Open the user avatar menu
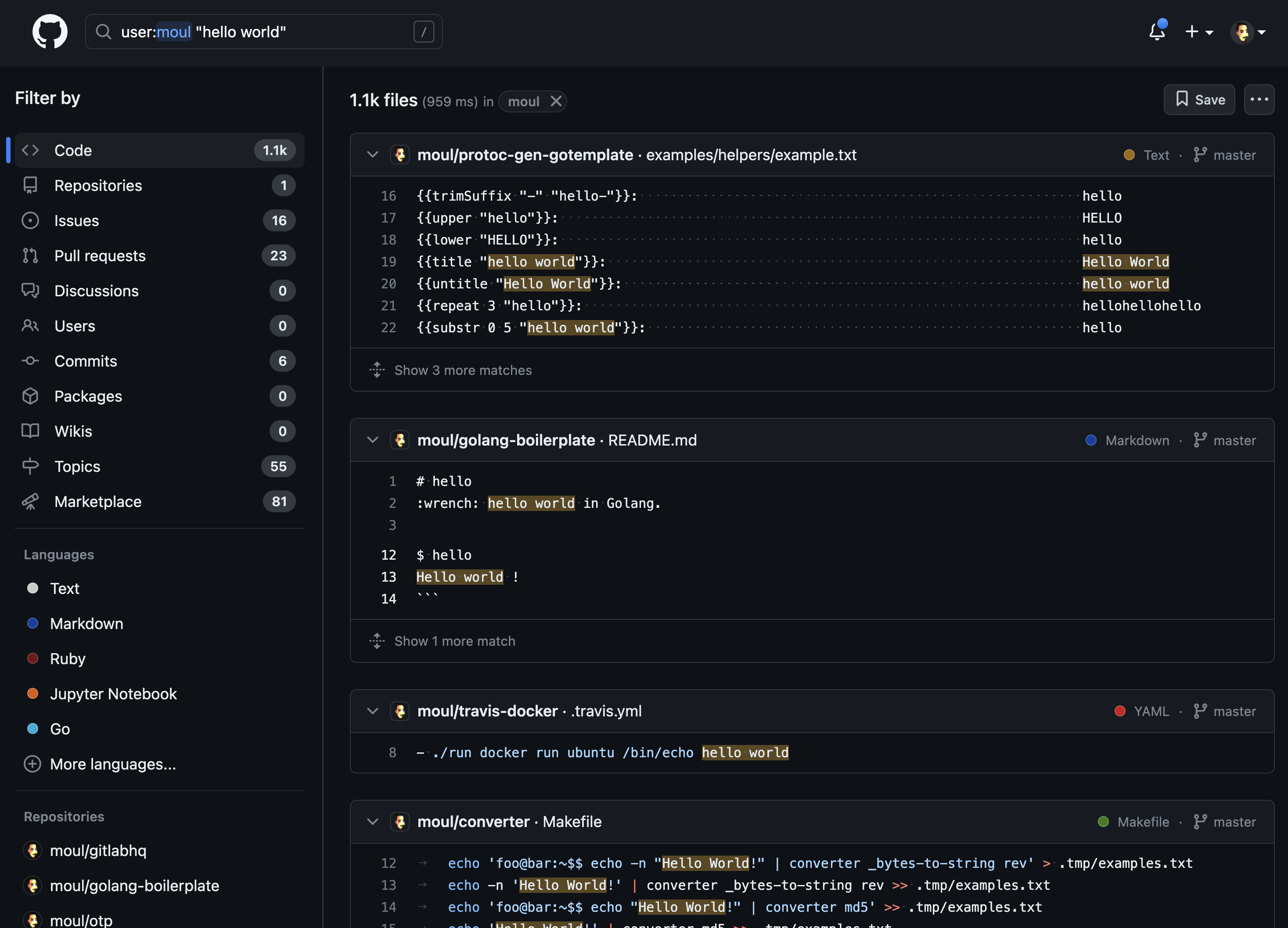Screen dimensions: 1288x928 [1248, 32]
